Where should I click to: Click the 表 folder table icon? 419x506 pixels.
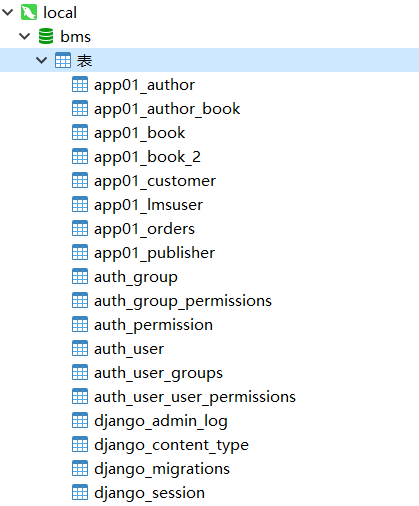pyautogui.click(x=63, y=60)
